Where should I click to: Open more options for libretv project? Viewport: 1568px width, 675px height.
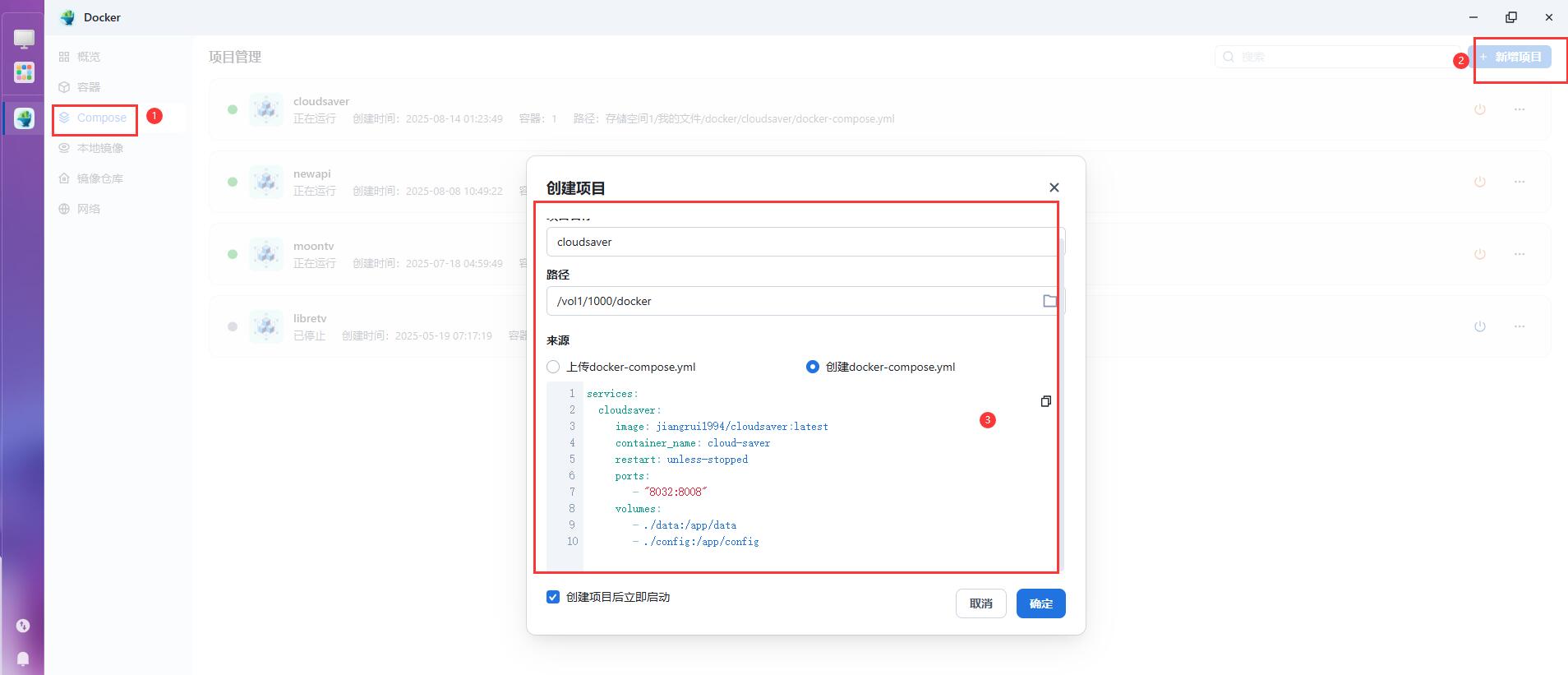point(1520,326)
